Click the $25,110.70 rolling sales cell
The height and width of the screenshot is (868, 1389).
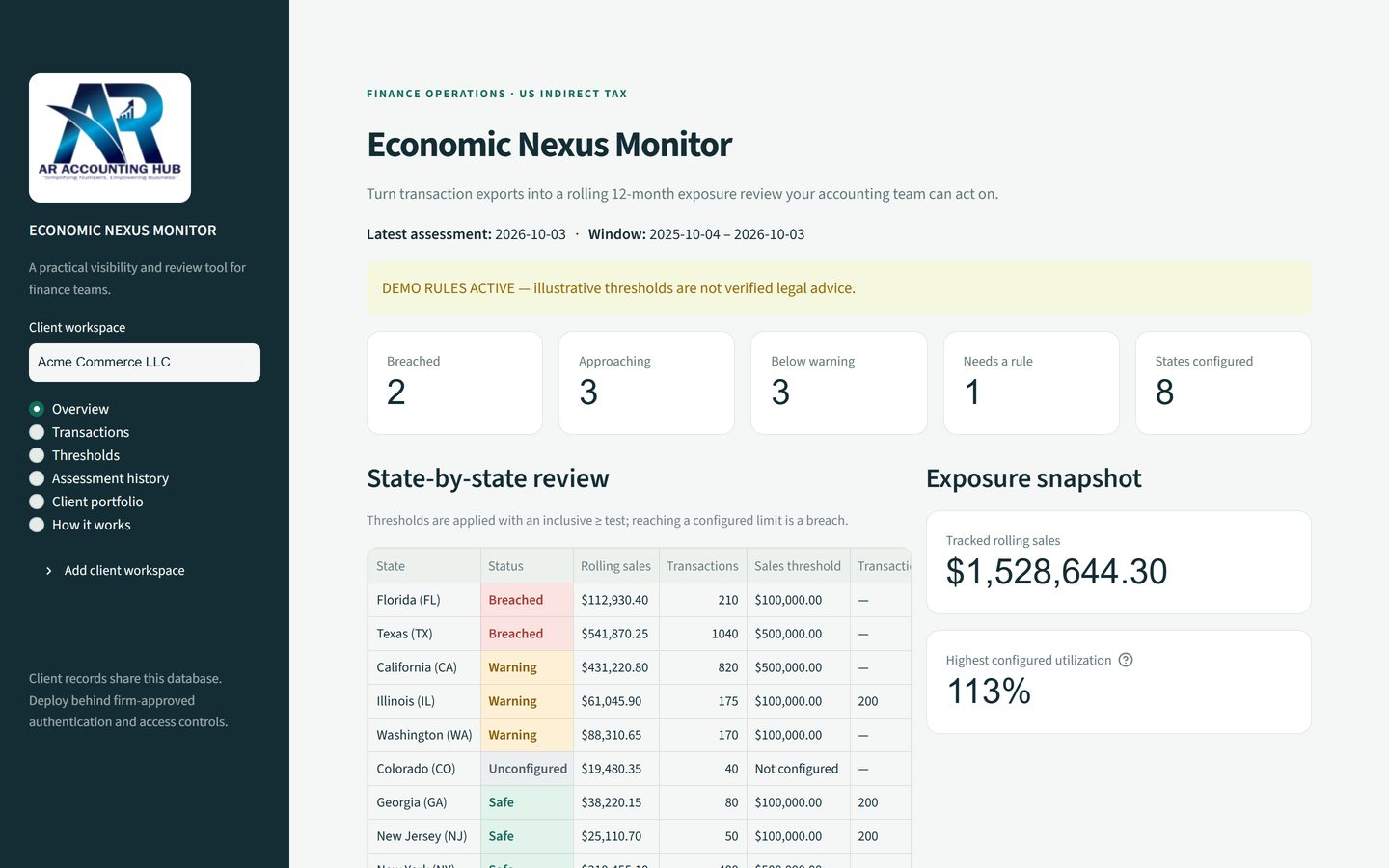(616, 836)
